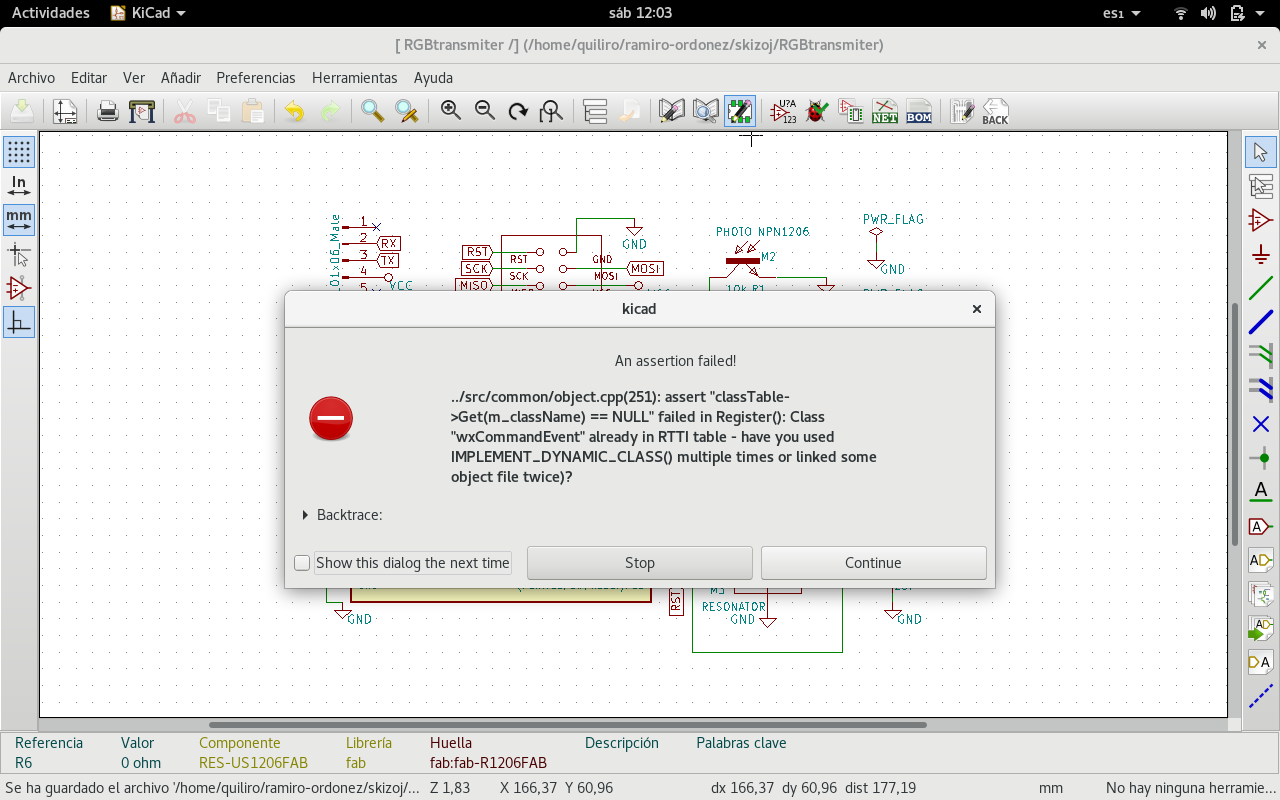1280x800 pixels.
Task: Click the BACK import footprint icon
Action: [x=995, y=111]
